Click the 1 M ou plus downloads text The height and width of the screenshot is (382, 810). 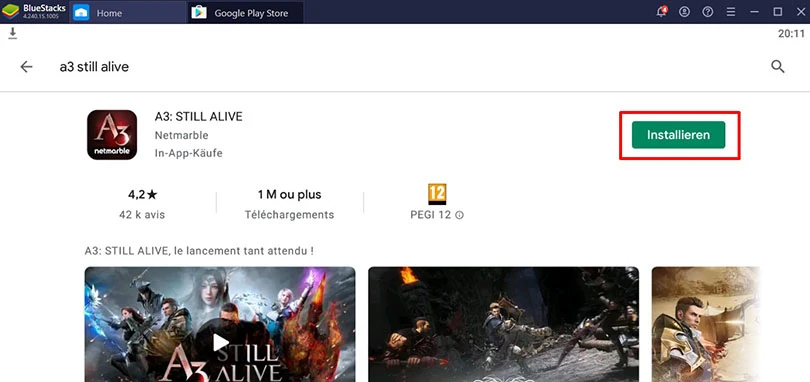(289, 194)
